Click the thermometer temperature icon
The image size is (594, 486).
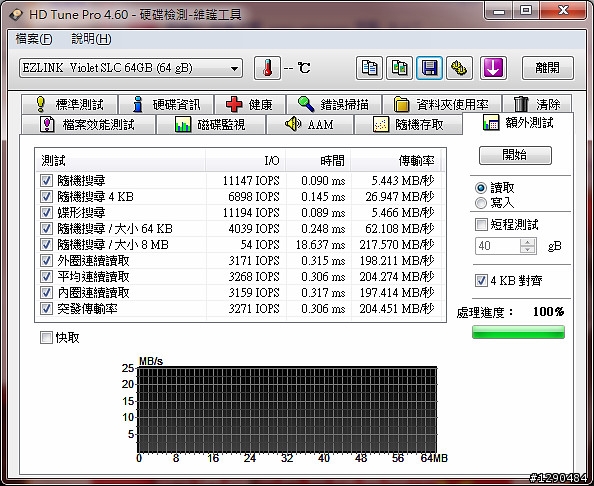pos(267,68)
